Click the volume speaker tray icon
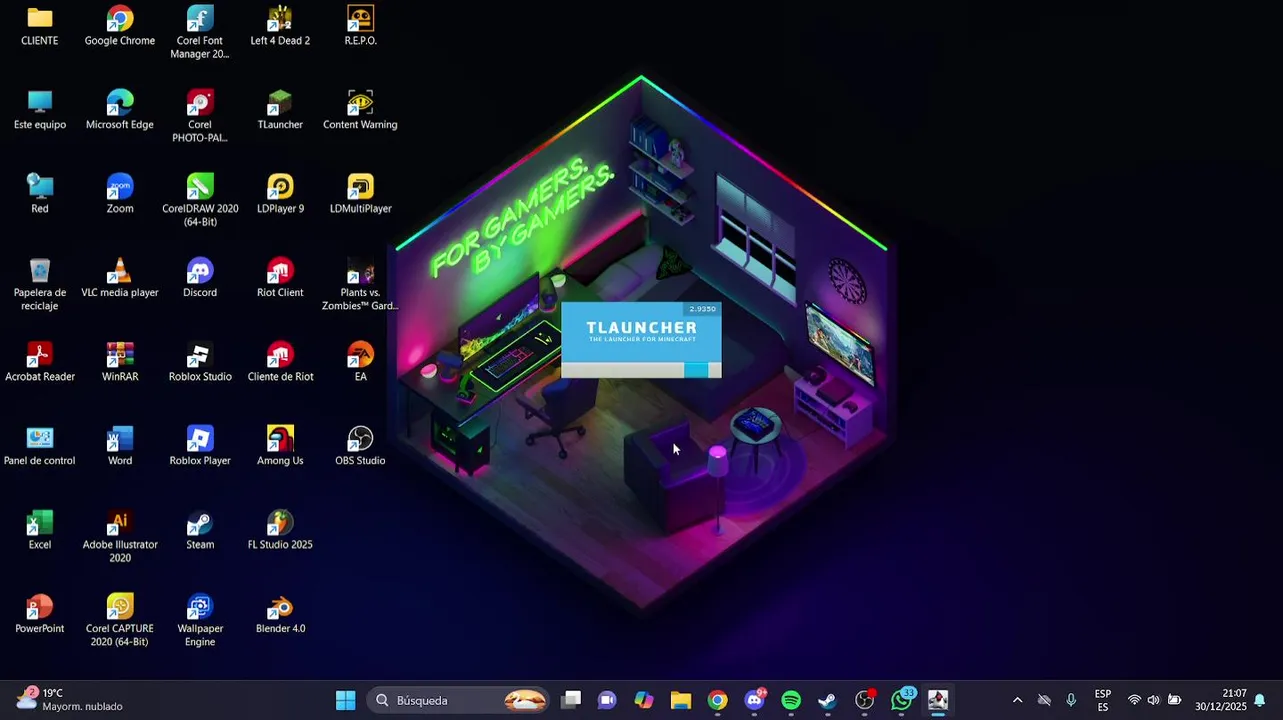 (x=1154, y=700)
